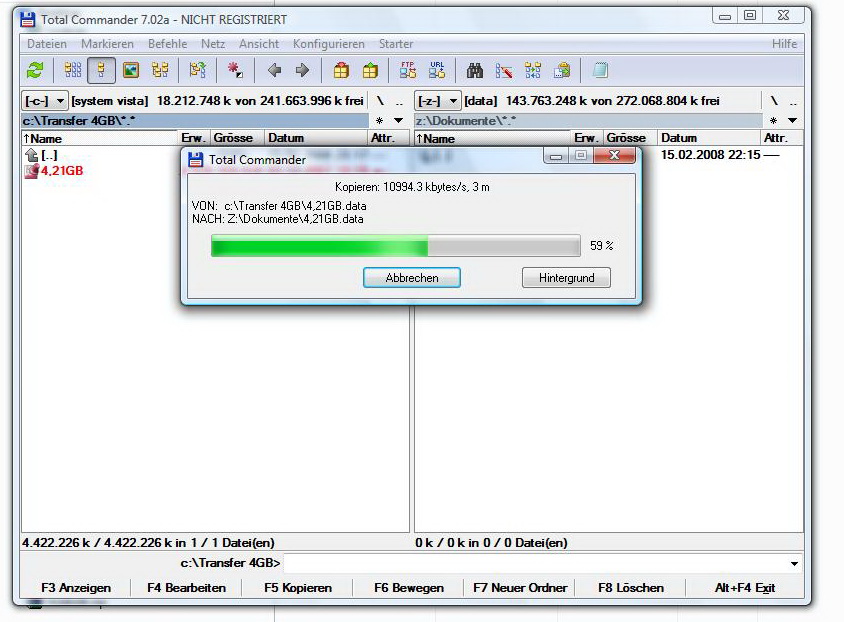Sort right panel by Datum column
The width and height of the screenshot is (844, 622).
(x=709, y=138)
